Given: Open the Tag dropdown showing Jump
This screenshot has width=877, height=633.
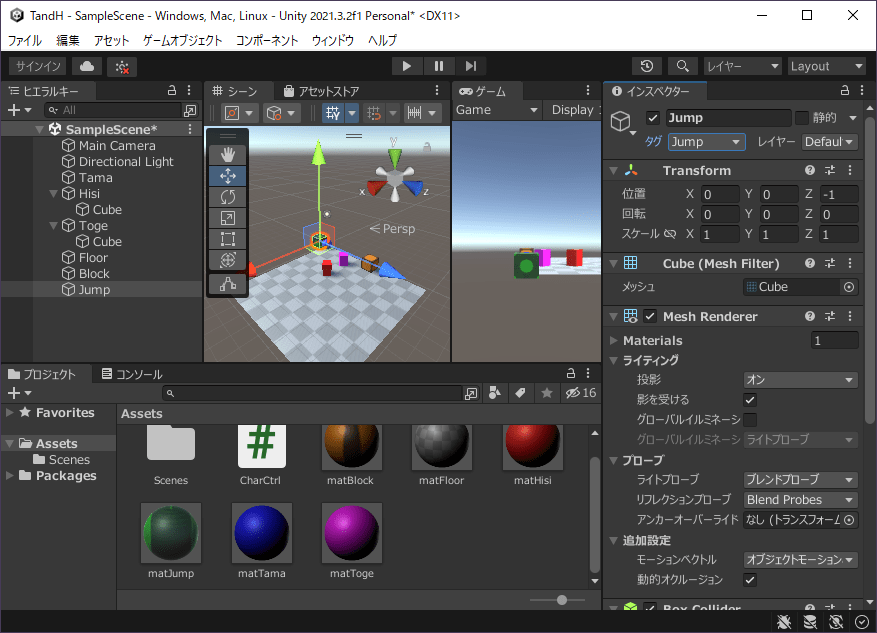Looking at the screenshot, I should coord(706,142).
